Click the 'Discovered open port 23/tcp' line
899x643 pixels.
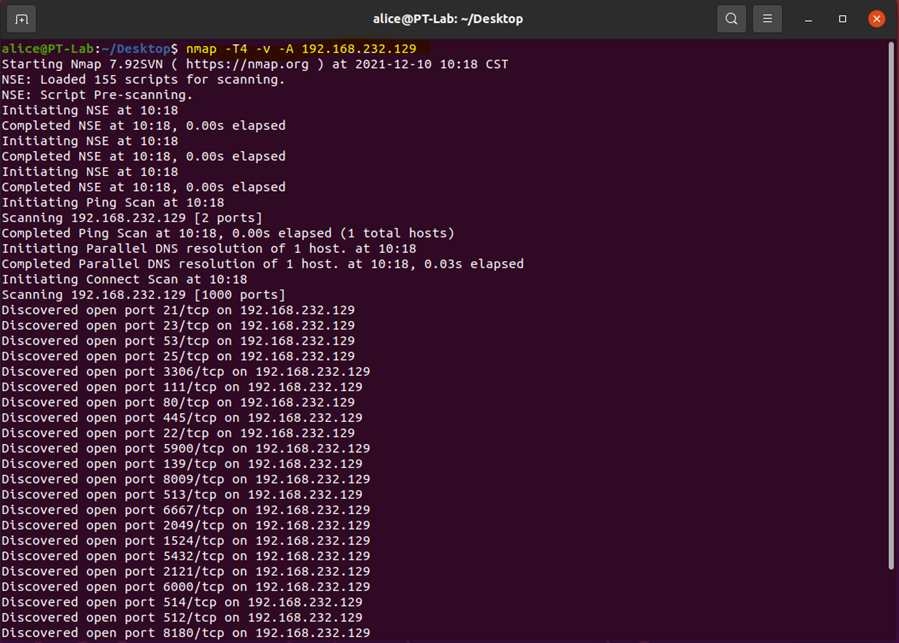(x=178, y=325)
